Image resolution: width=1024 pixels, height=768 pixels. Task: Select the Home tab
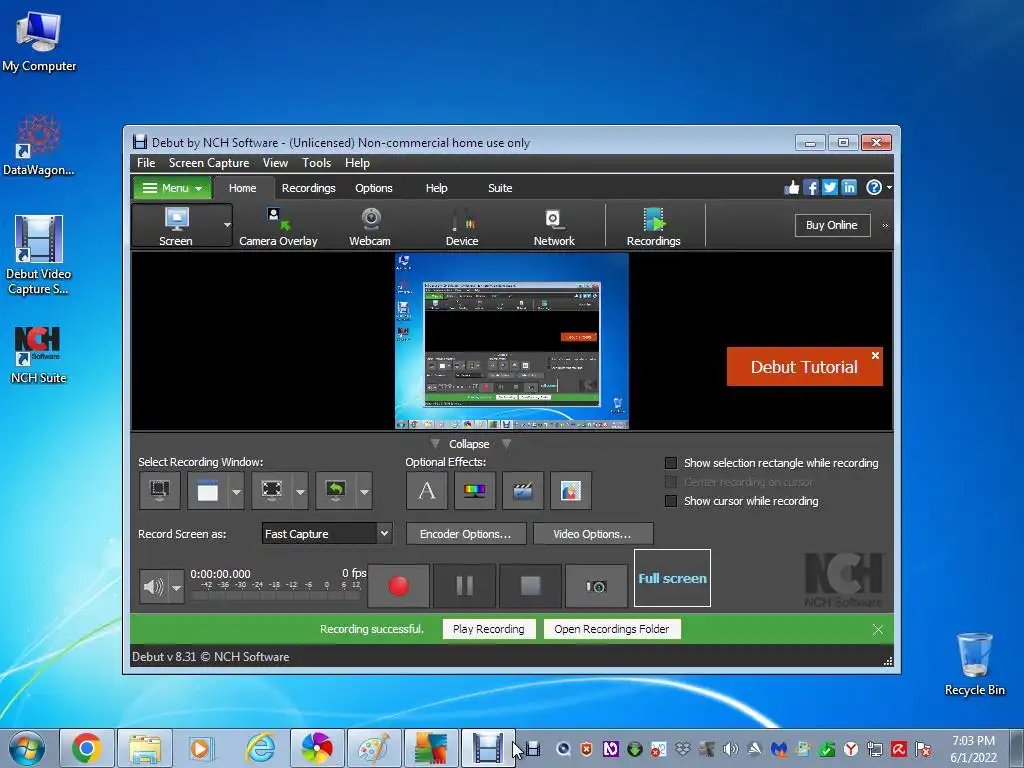[x=242, y=188]
